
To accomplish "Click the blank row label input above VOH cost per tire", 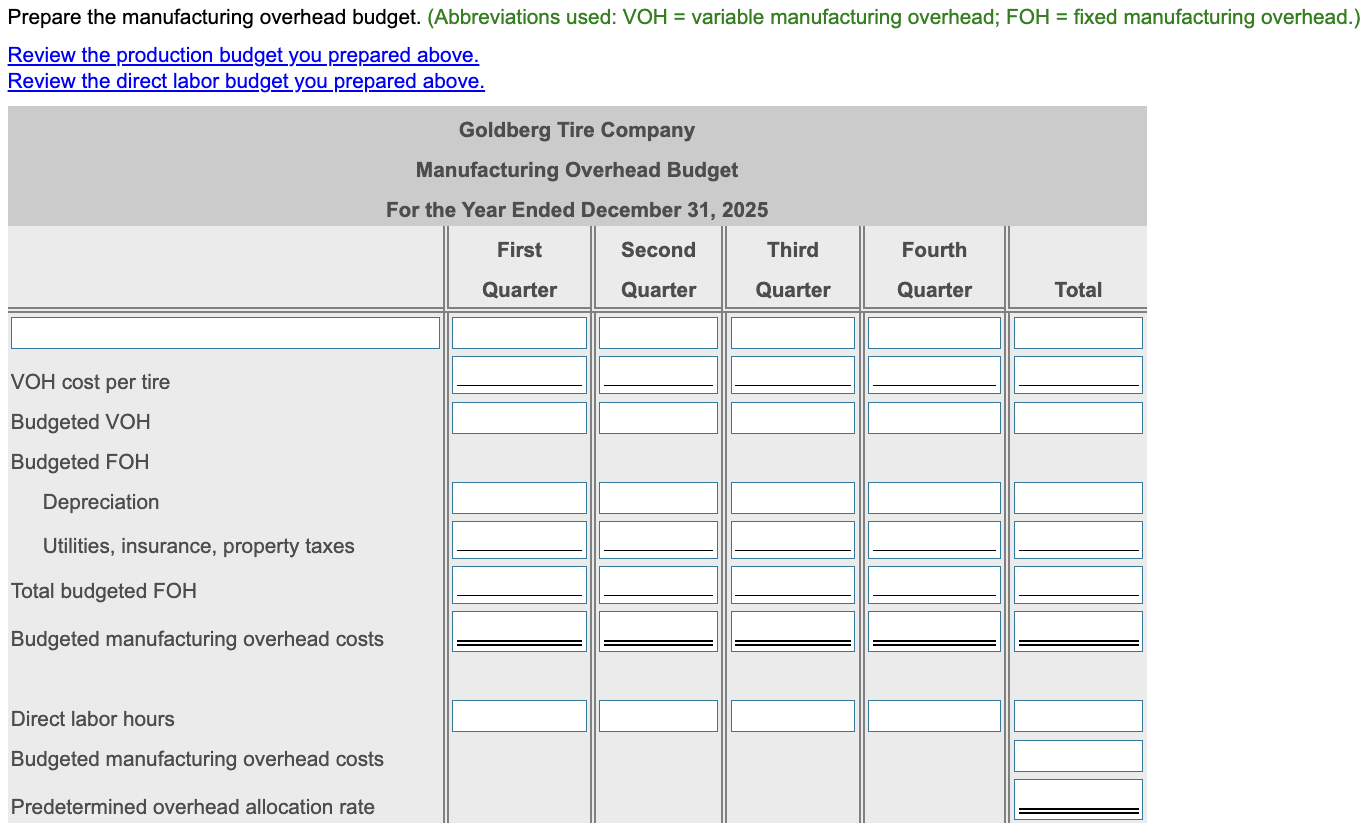I will pyautogui.click(x=225, y=333).
